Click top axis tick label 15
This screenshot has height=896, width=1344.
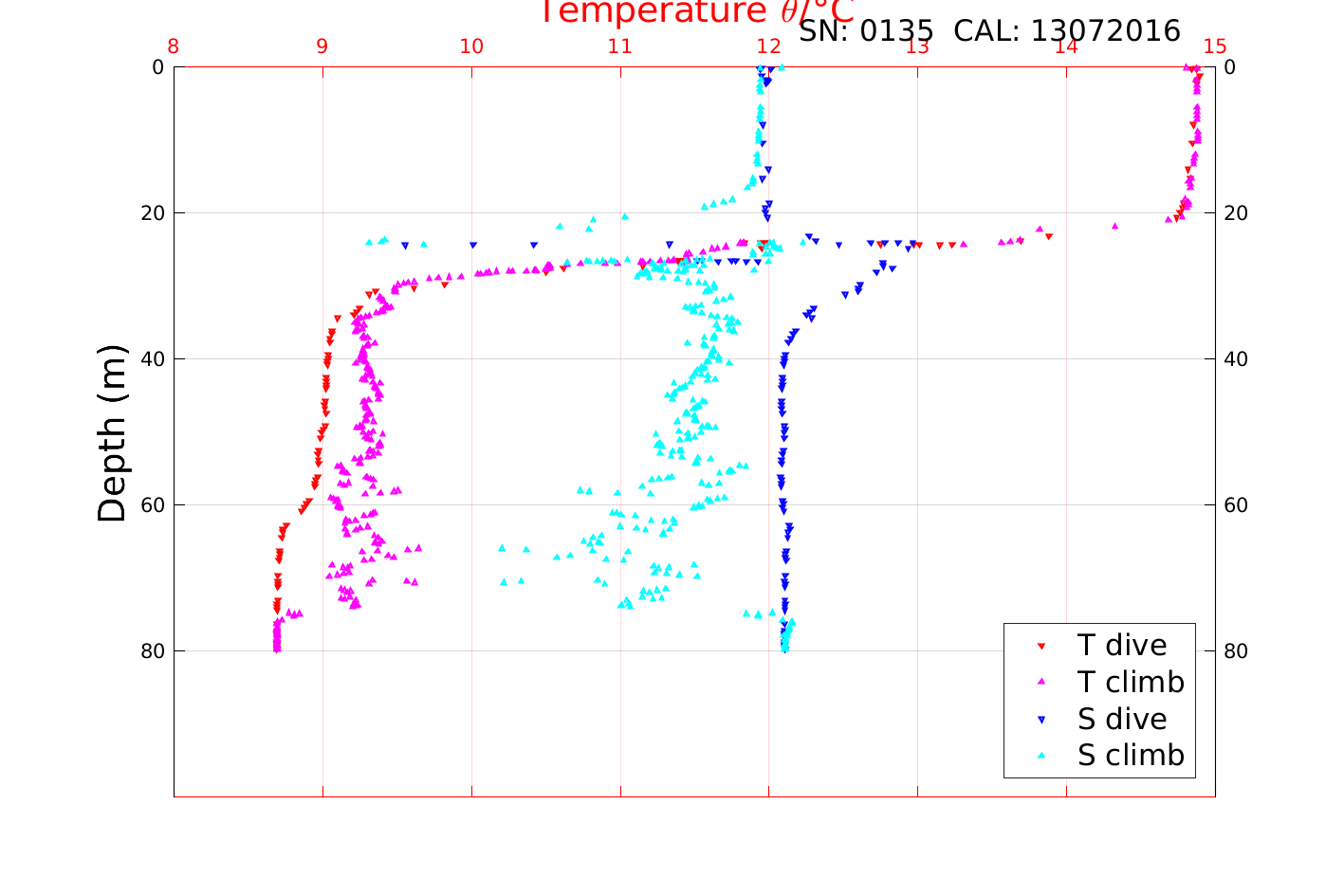tap(1215, 46)
